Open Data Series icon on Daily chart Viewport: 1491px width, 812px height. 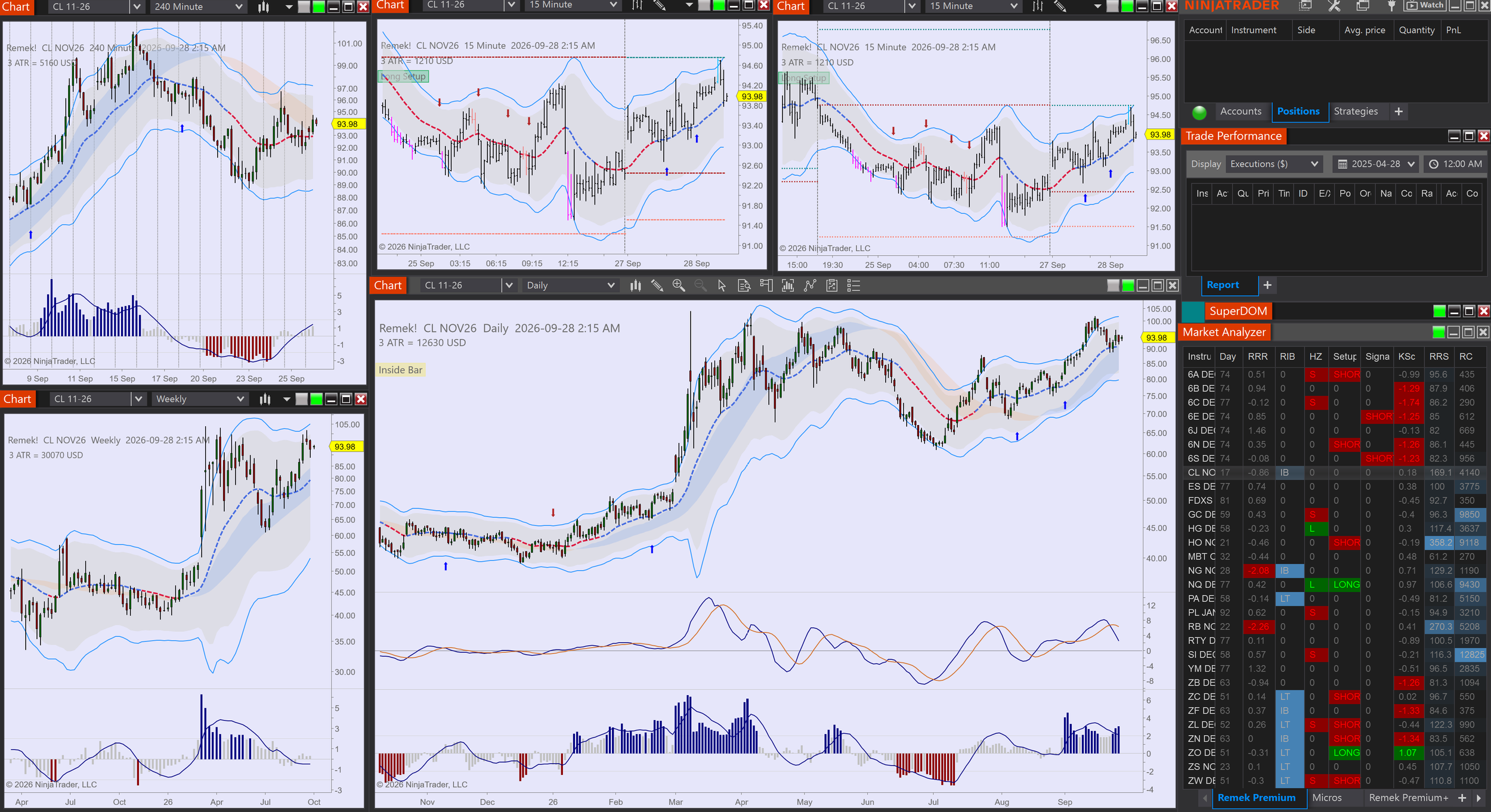click(788, 286)
